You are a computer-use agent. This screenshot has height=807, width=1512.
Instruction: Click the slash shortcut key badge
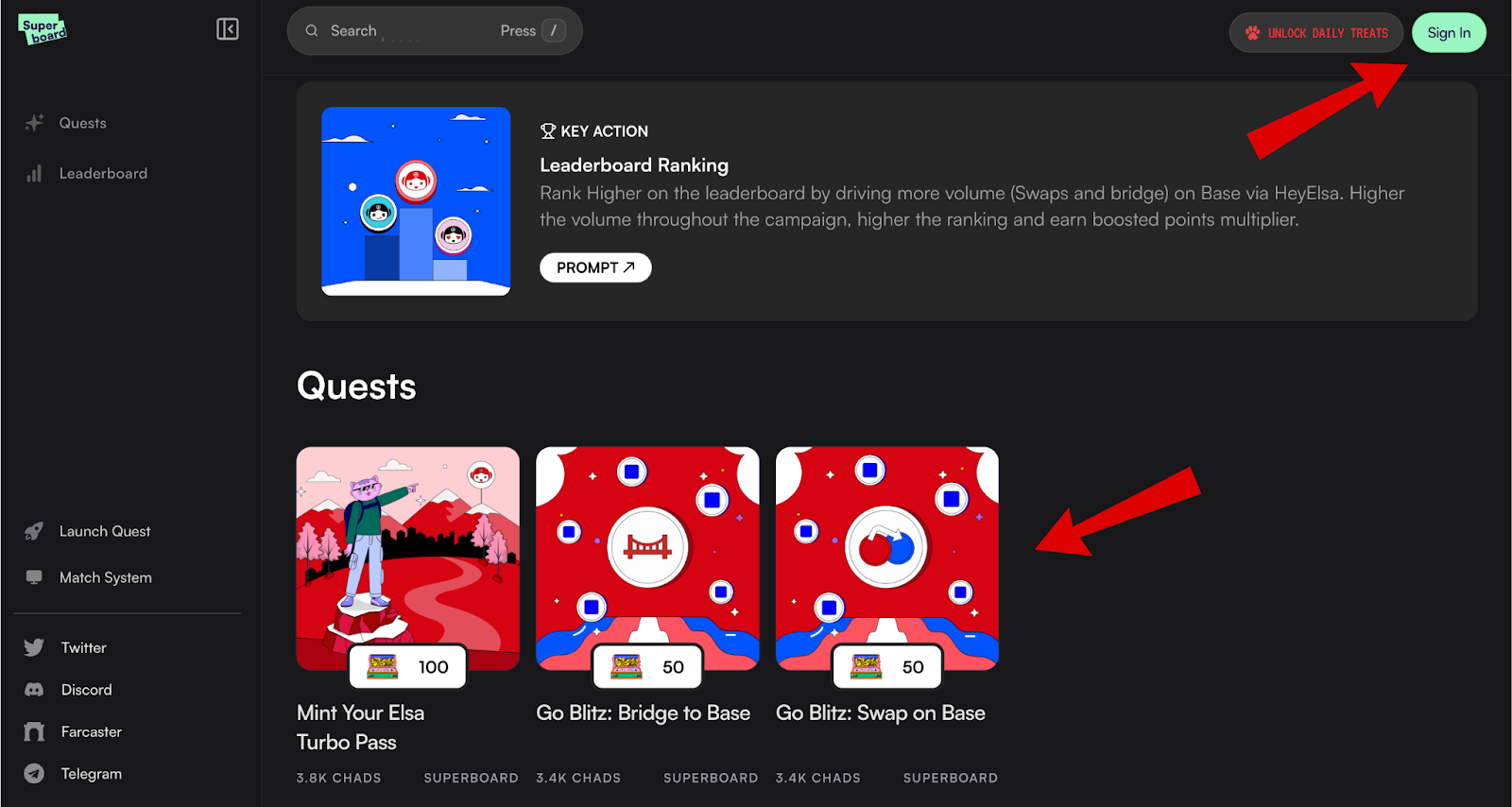pyautogui.click(x=554, y=31)
